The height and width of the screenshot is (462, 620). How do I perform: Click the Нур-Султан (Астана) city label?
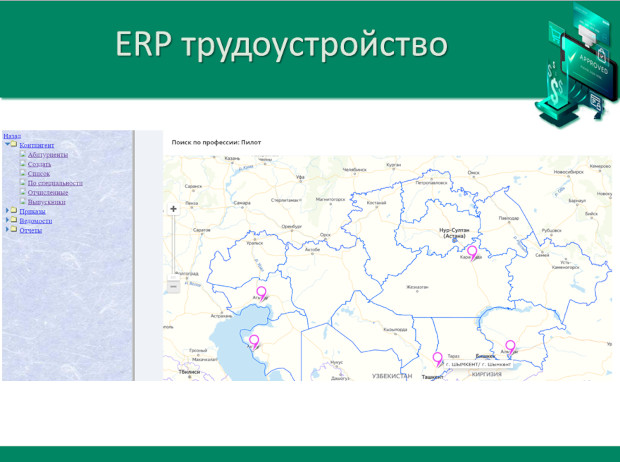click(x=454, y=233)
